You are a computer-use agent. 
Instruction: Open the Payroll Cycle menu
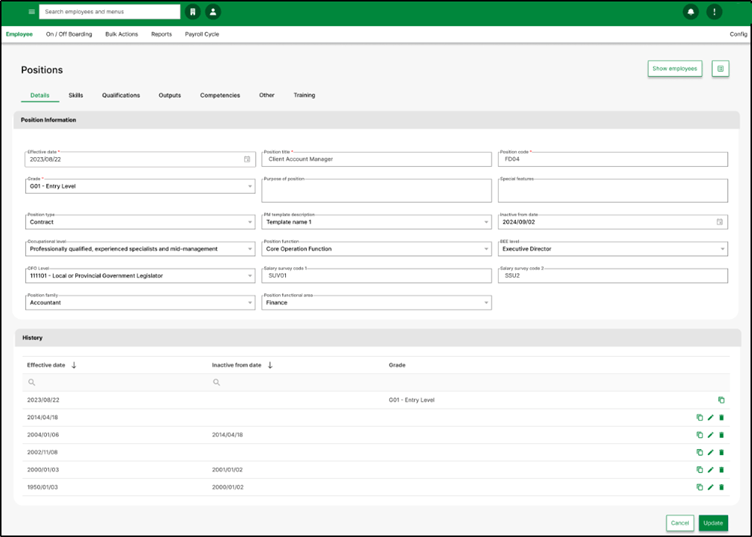(x=202, y=34)
